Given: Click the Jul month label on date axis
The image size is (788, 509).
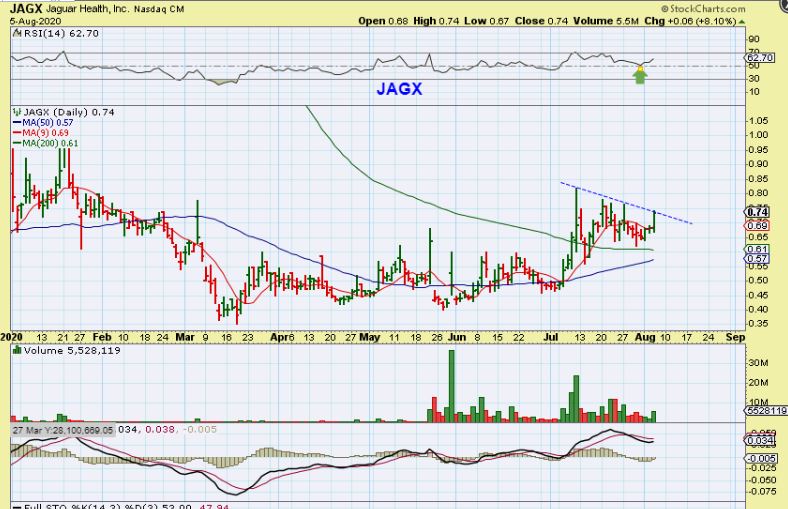Looking at the screenshot, I should click(x=551, y=337).
